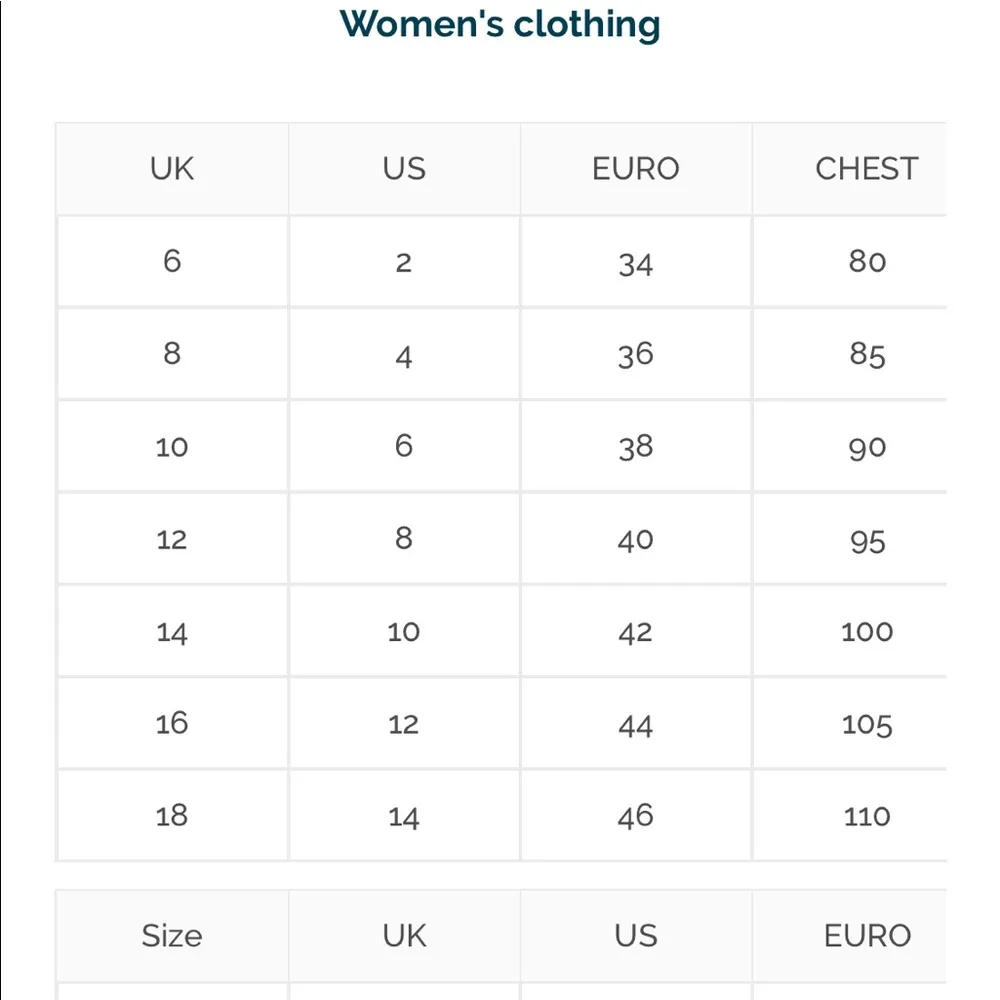Click the EURO size 38 cell
Viewport: 1000px width, 1000px height.
click(635, 447)
